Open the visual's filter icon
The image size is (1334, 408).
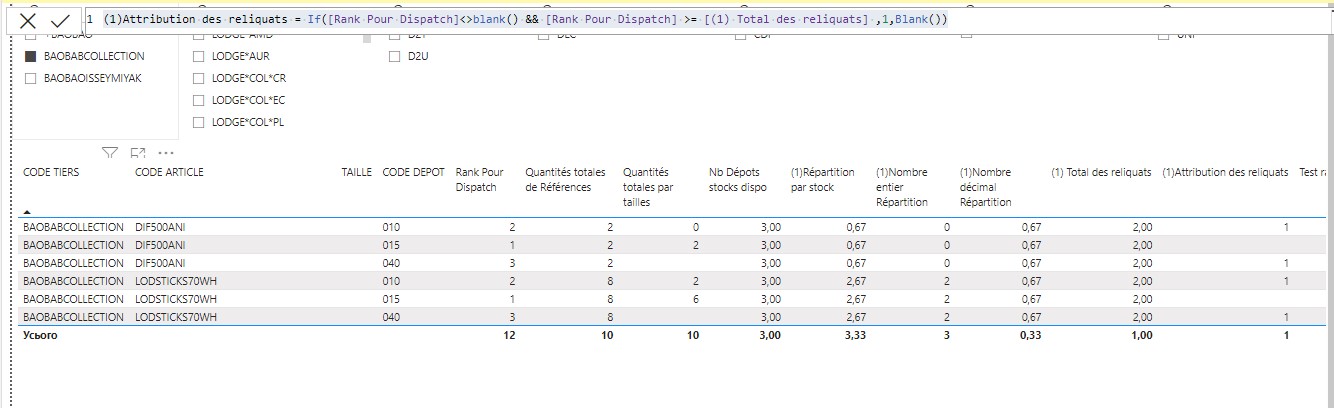[x=111, y=153]
